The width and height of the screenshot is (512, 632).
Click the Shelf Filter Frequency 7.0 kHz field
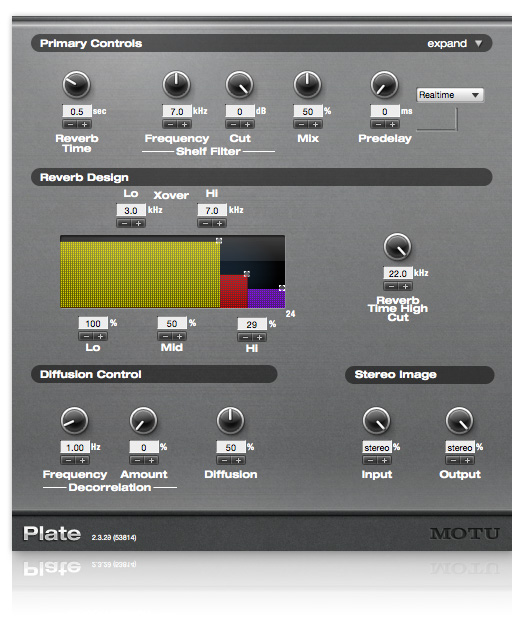(x=177, y=111)
